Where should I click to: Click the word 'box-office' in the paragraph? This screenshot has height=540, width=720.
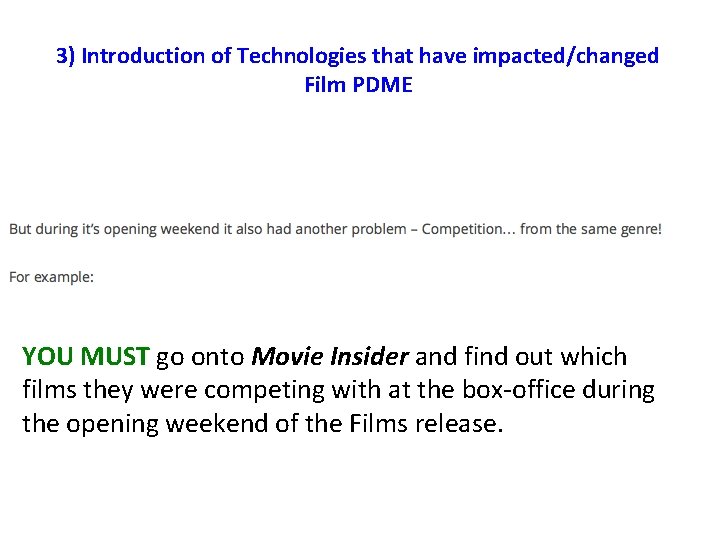click(486, 390)
